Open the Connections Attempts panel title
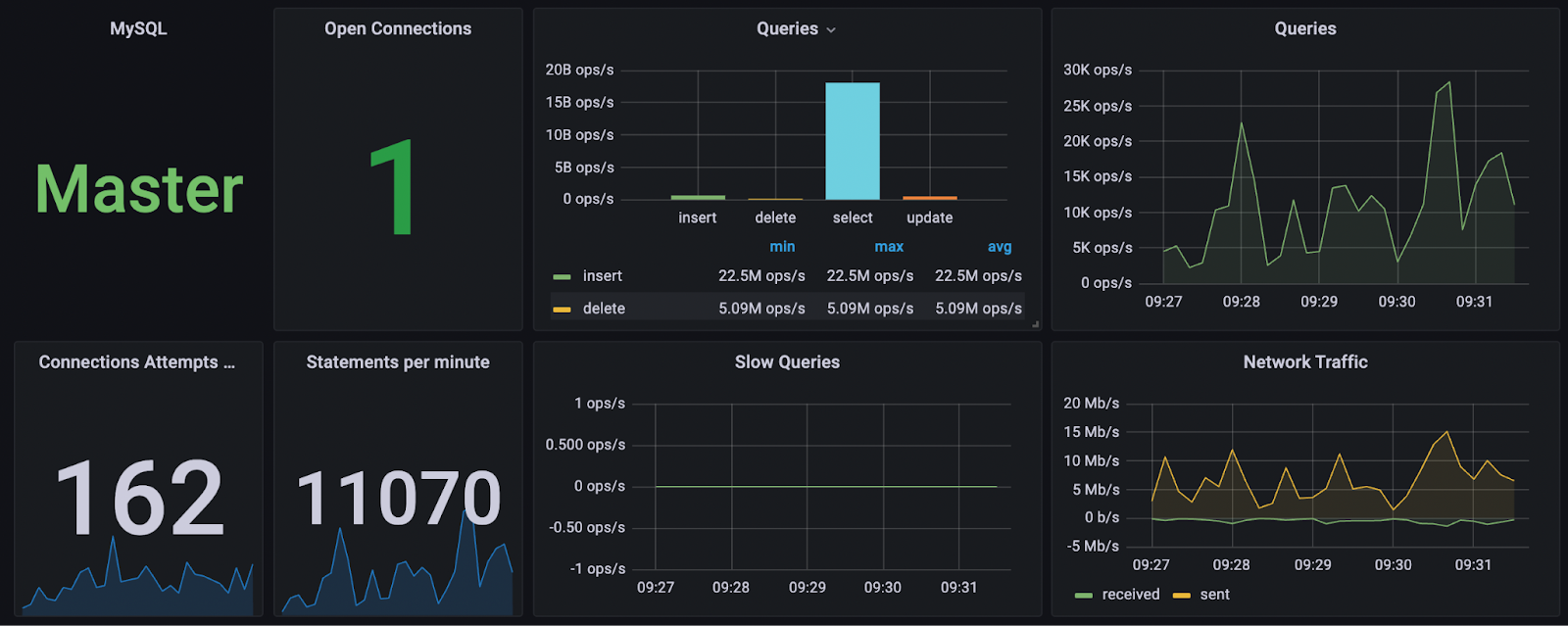Screen dimensions: 1568x626 pyautogui.click(x=137, y=362)
